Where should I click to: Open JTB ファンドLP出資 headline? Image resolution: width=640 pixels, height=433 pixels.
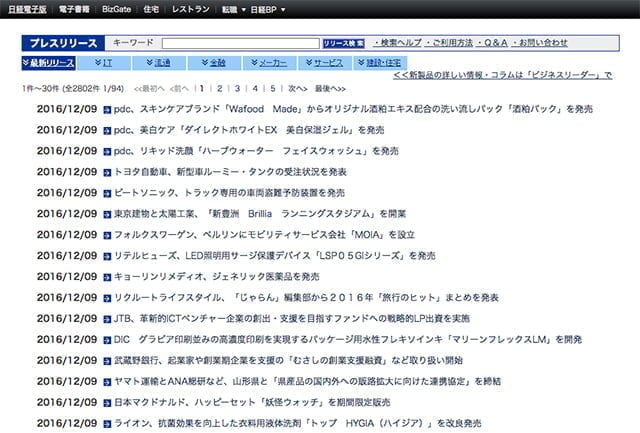tap(291, 319)
